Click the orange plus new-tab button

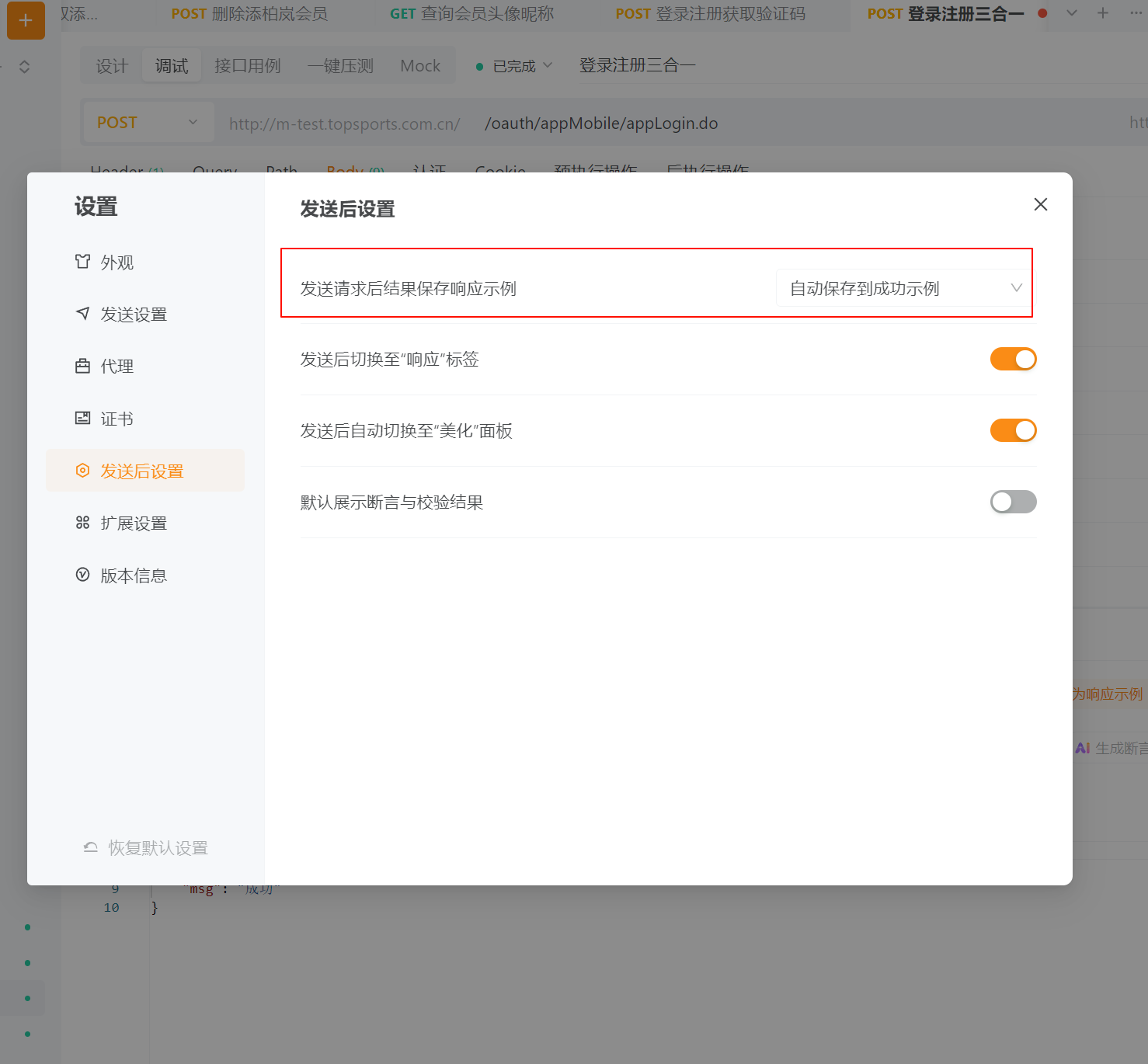[26, 20]
